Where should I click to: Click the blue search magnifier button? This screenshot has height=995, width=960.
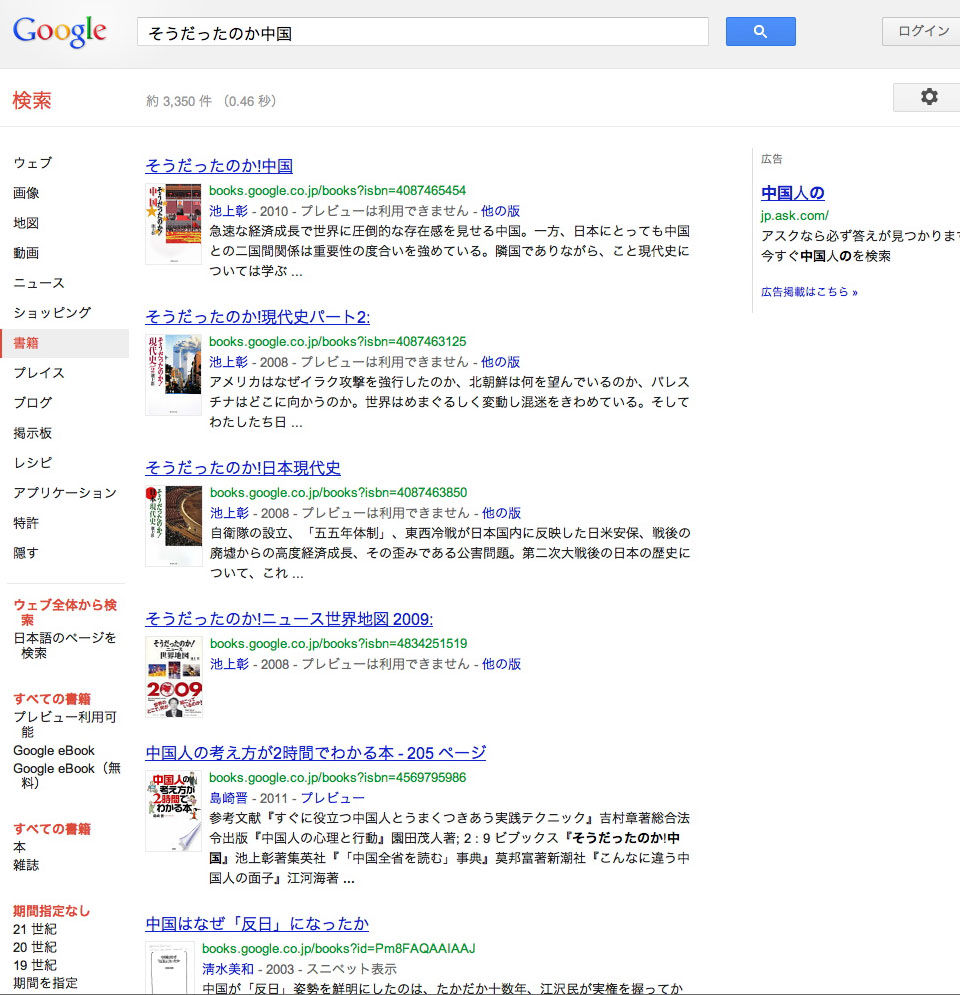tap(760, 31)
